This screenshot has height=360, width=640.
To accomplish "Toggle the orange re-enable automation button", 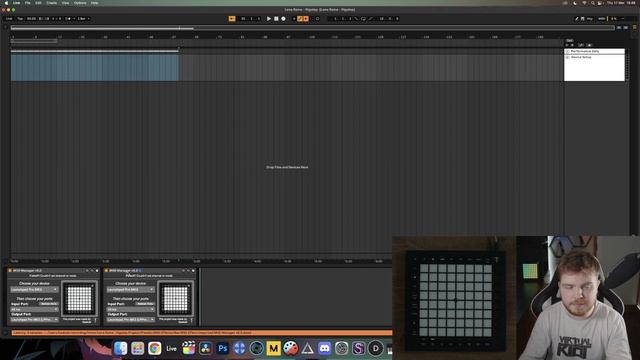I will tap(306, 19).
